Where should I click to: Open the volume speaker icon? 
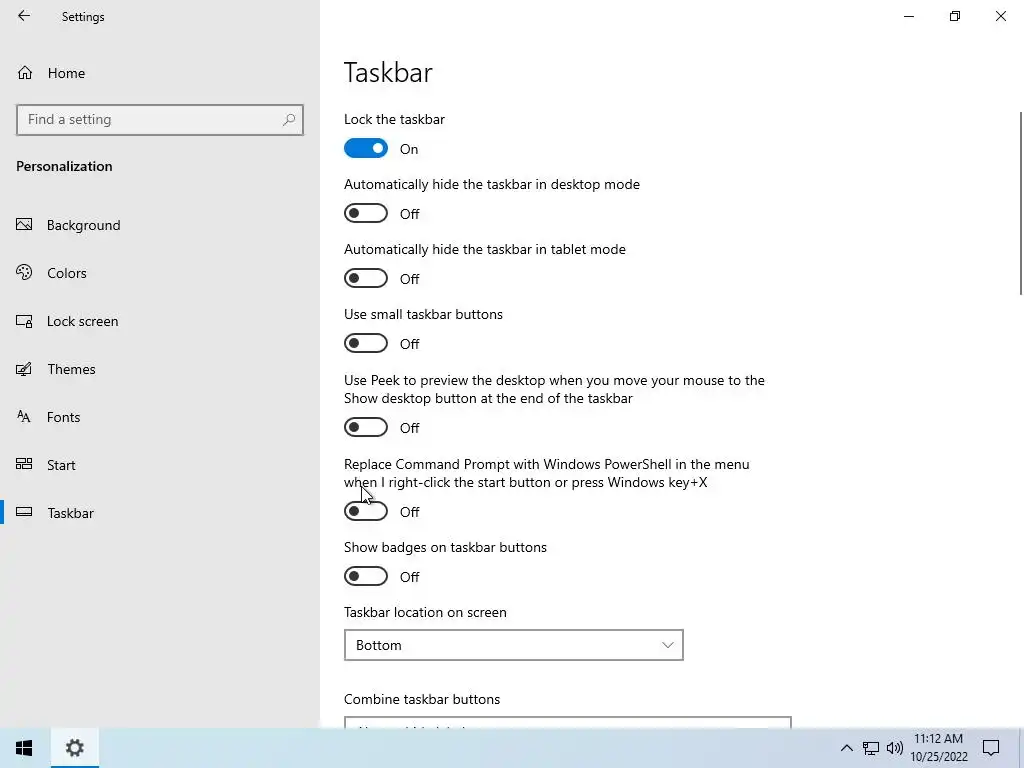(x=895, y=748)
